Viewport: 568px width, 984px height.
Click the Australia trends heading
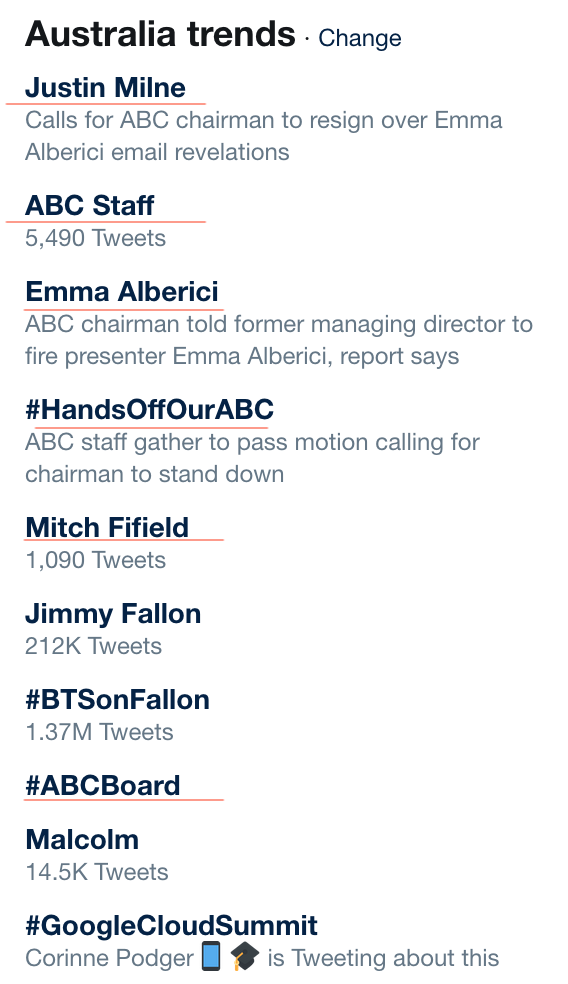click(x=160, y=34)
